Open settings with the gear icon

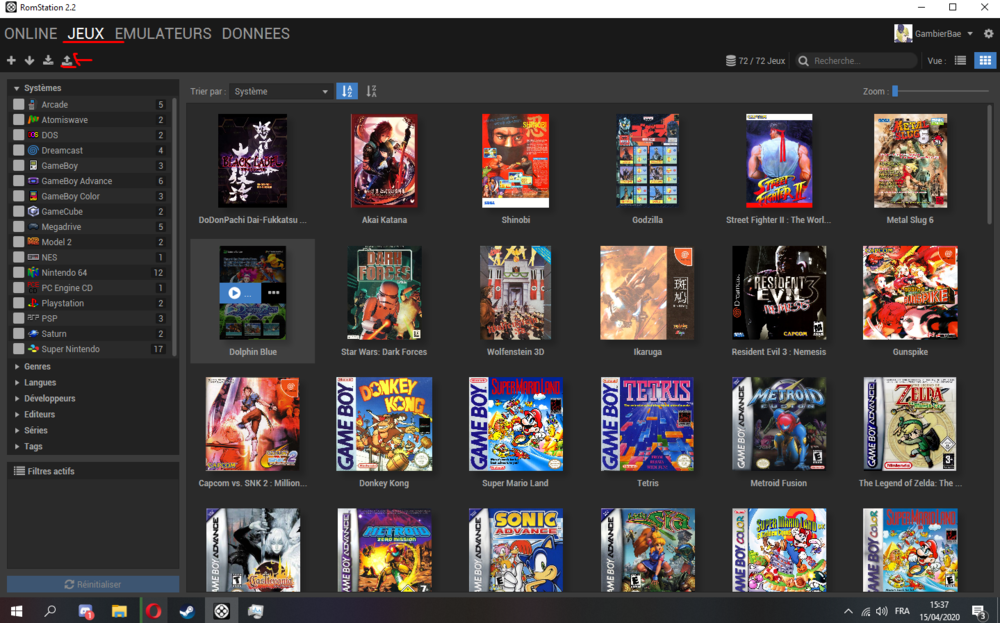click(x=989, y=34)
